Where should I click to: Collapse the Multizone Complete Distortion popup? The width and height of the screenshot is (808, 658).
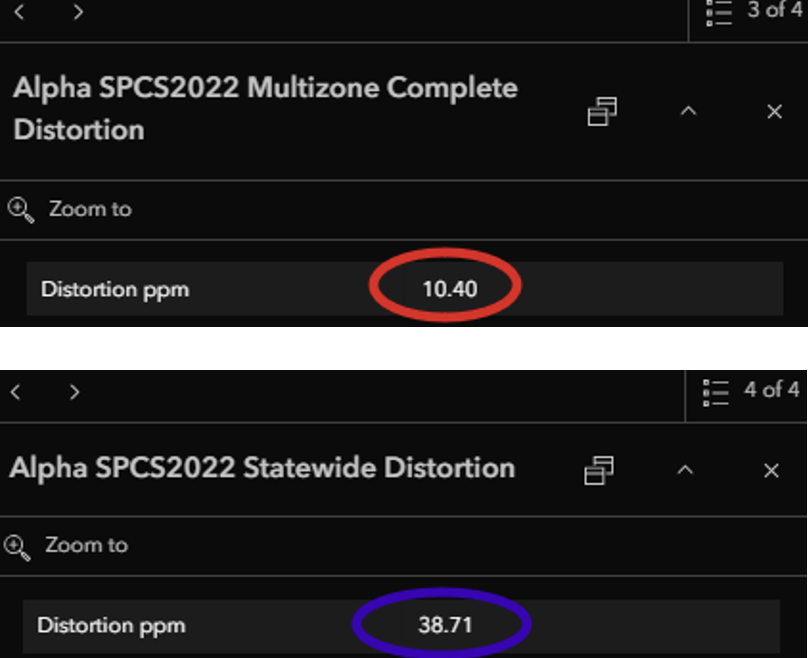pos(688,112)
